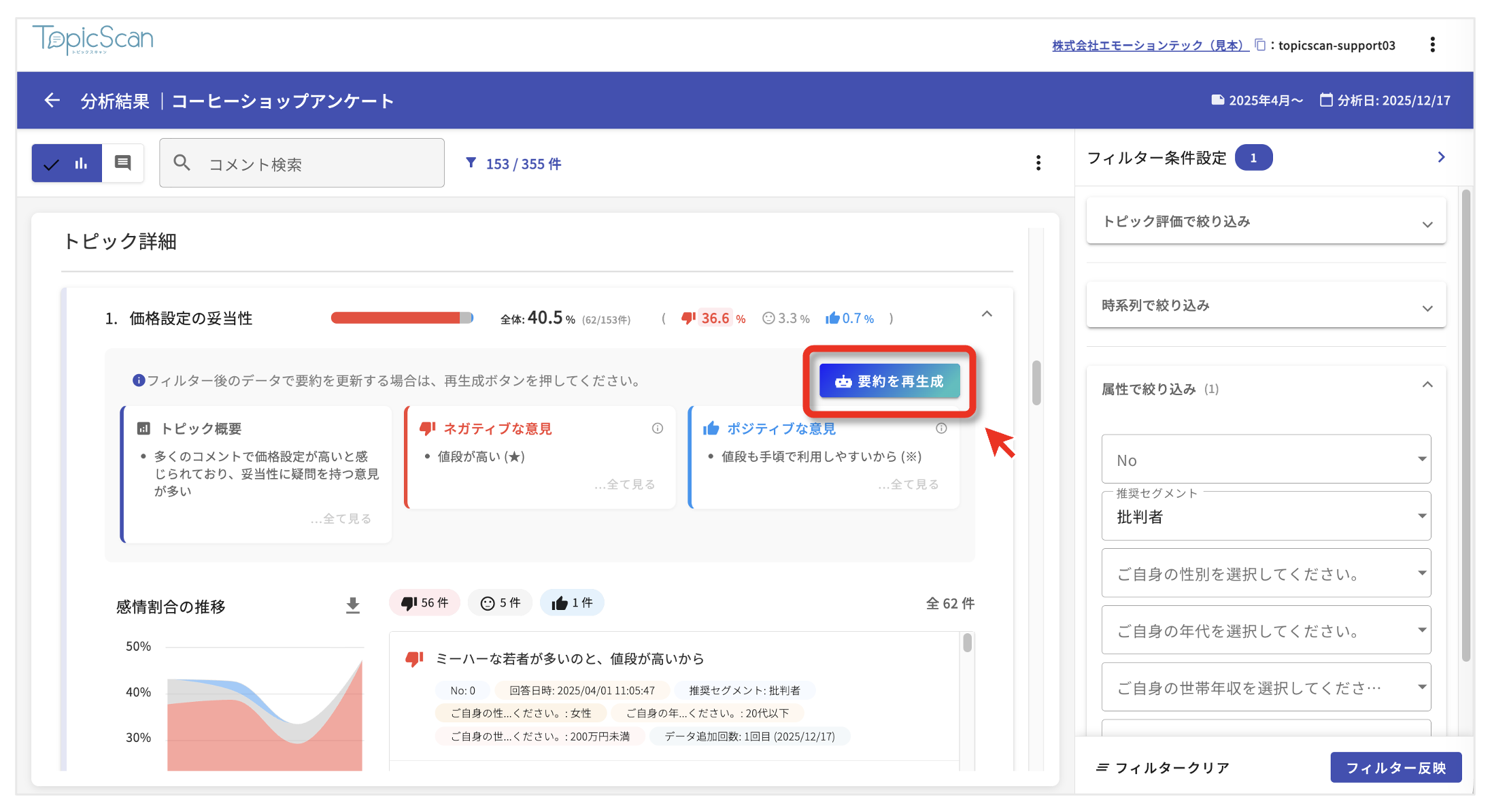Expand トピック評価で絞り込み section
Image resolution: width=1492 pixels, height=812 pixels.
1266,222
